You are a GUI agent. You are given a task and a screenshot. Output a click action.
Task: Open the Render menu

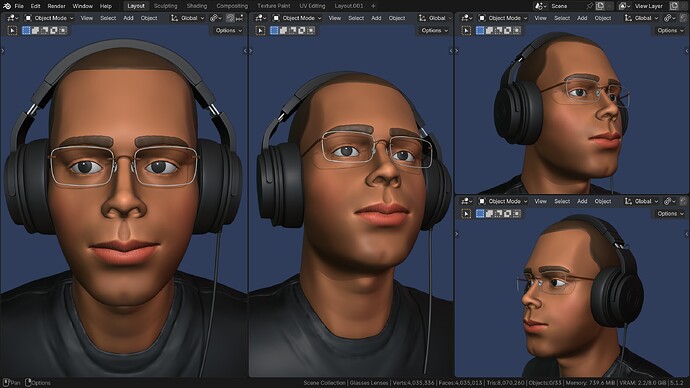point(56,6)
